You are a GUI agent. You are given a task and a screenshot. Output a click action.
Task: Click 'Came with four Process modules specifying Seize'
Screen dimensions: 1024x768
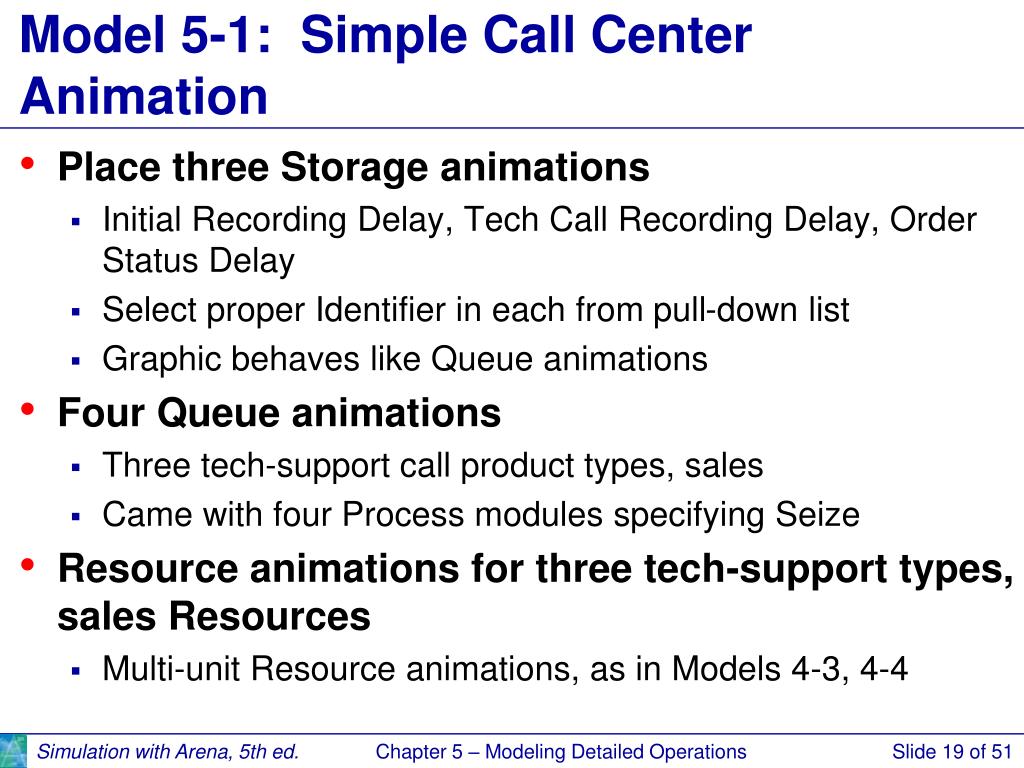point(481,515)
